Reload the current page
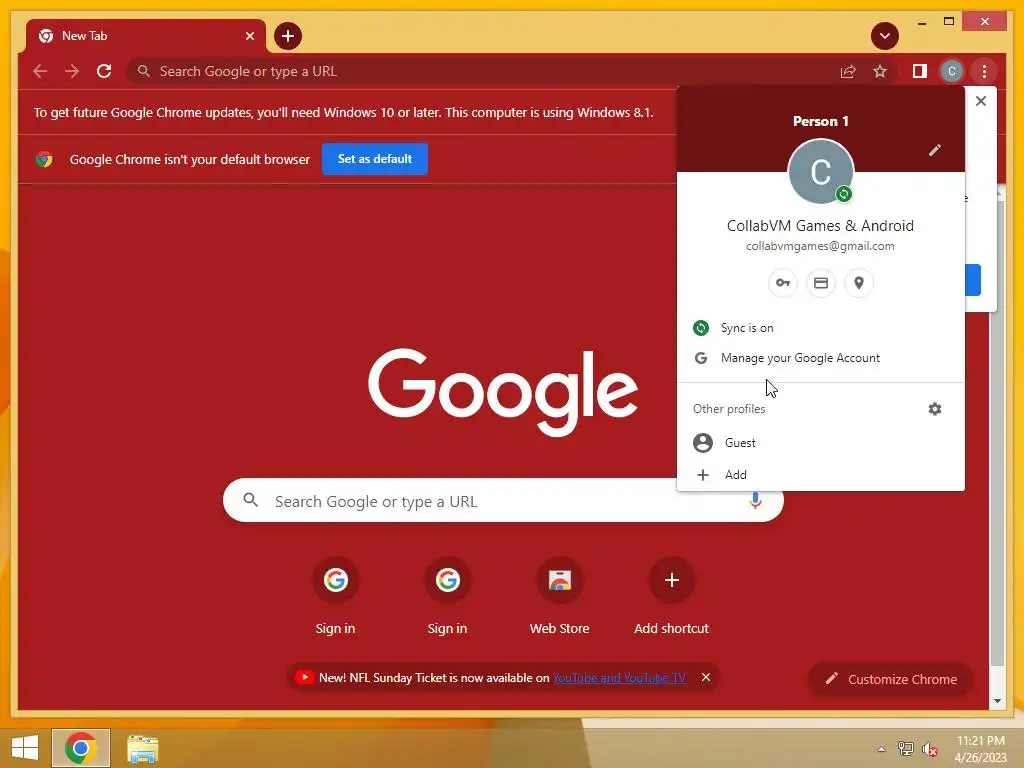The image size is (1024, 768). pyautogui.click(x=104, y=71)
